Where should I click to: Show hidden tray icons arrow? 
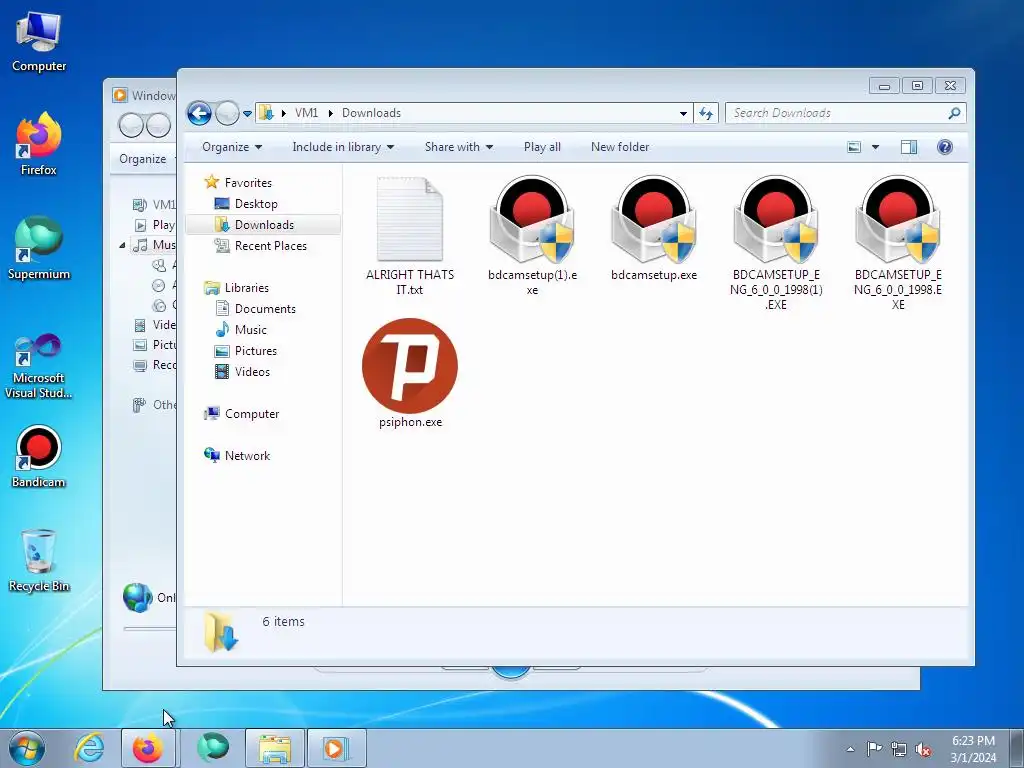850,749
